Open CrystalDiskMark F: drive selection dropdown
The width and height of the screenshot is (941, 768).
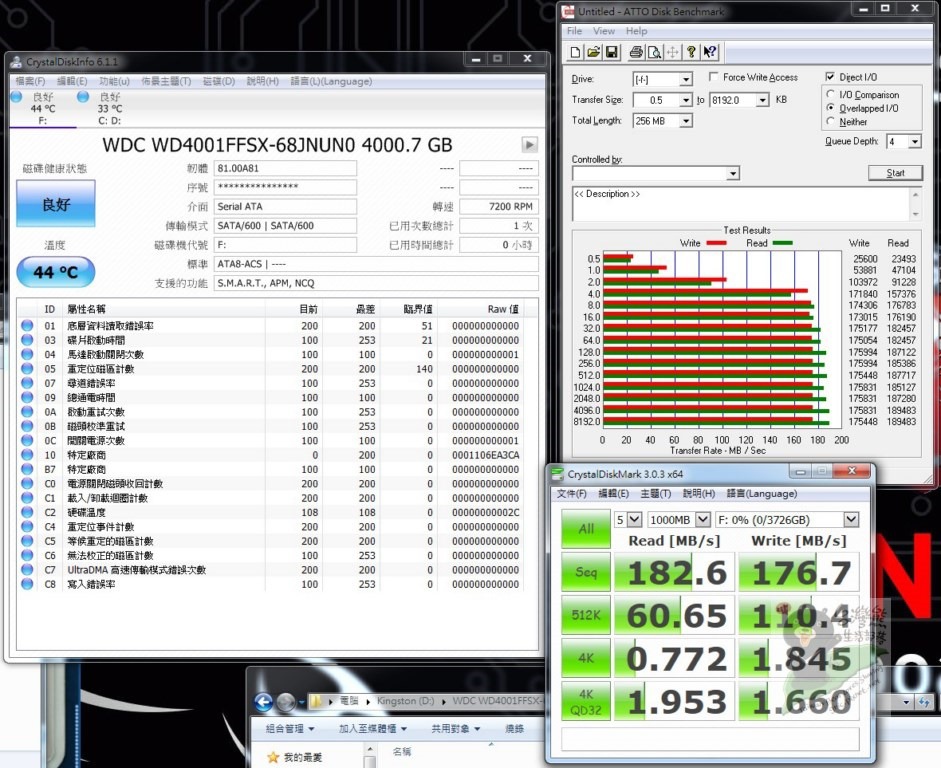coord(851,520)
